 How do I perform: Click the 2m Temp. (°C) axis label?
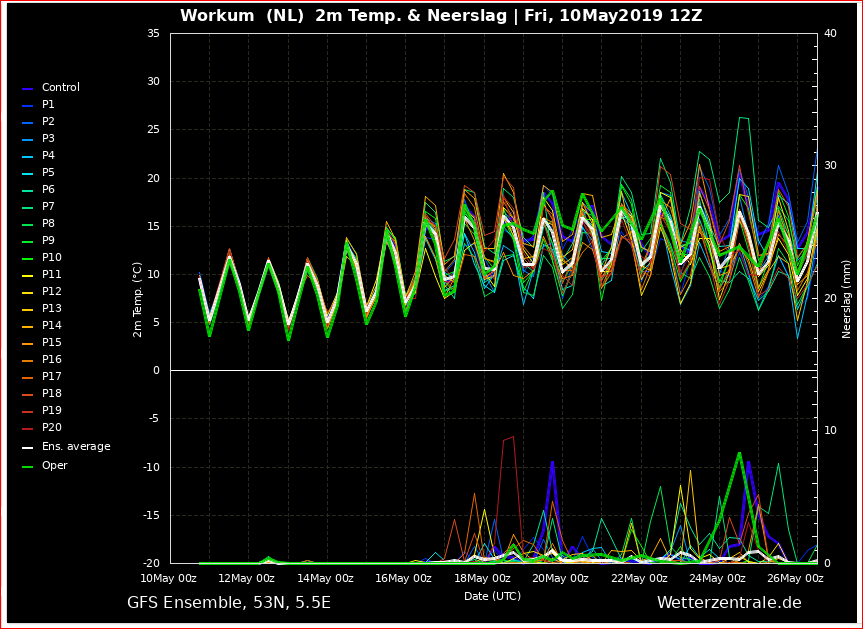138,299
